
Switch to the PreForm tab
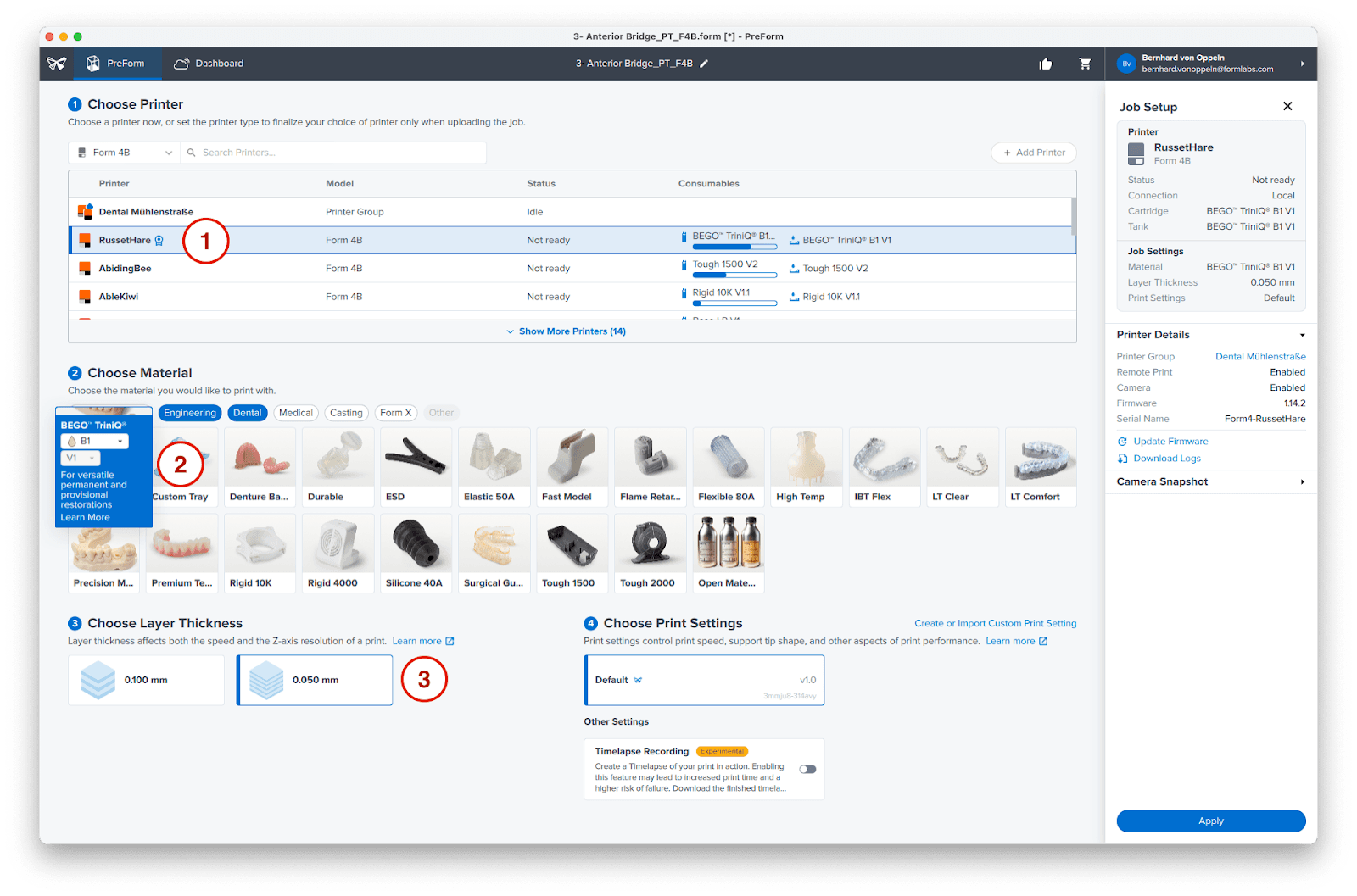click(x=115, y=64)
